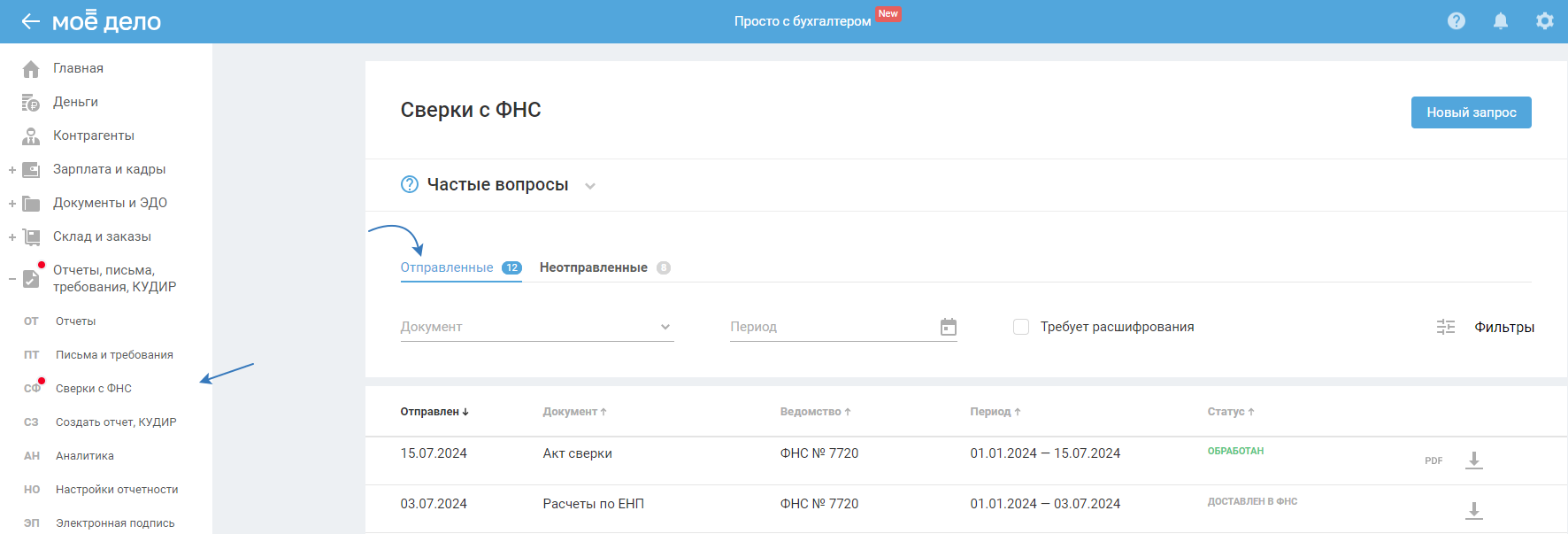The height and width of the screenshot is (534, 1568).
Task: Sort table by Период column header
Action: (x=995, y=412)
